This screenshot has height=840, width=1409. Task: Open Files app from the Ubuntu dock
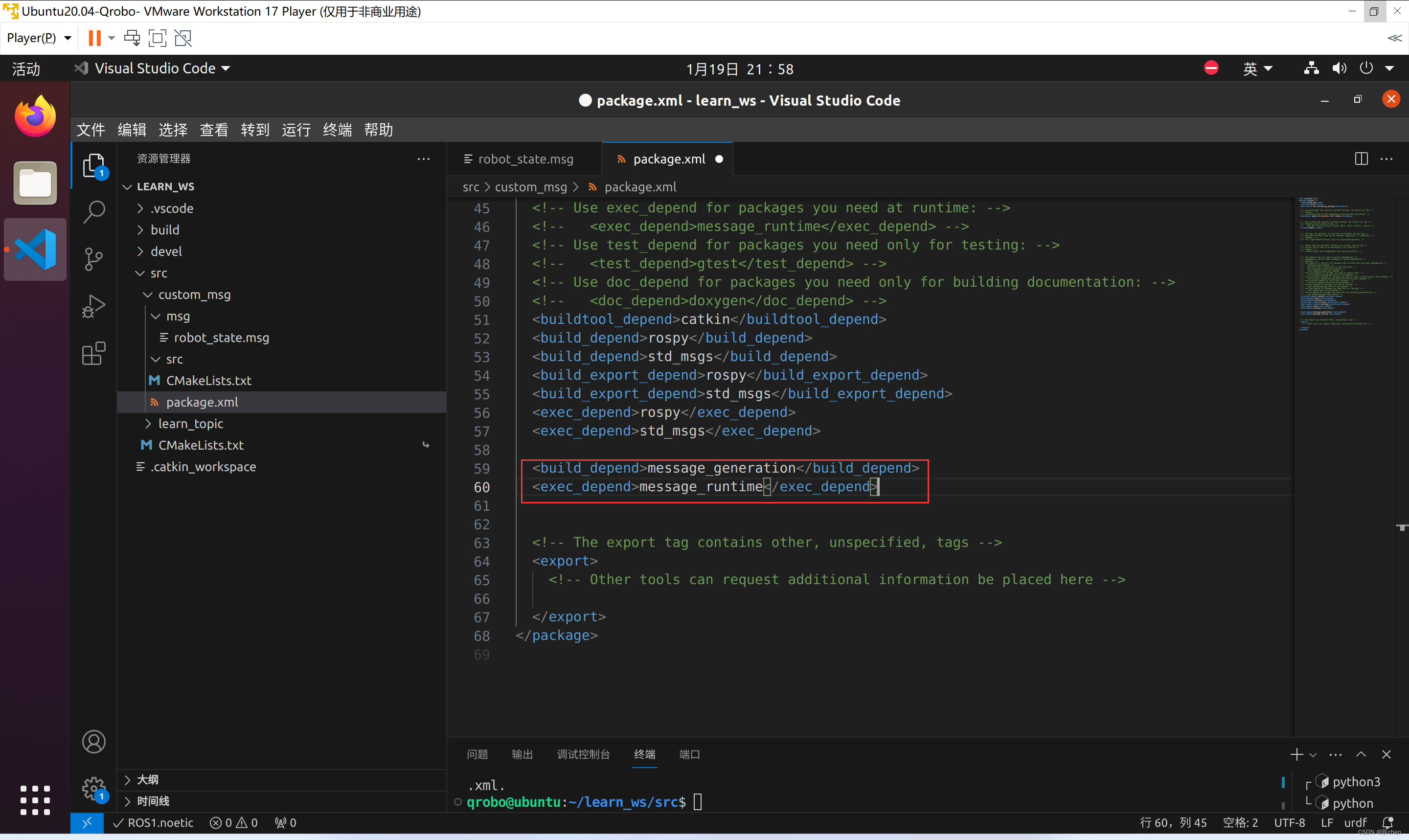(x=35, y=183)
